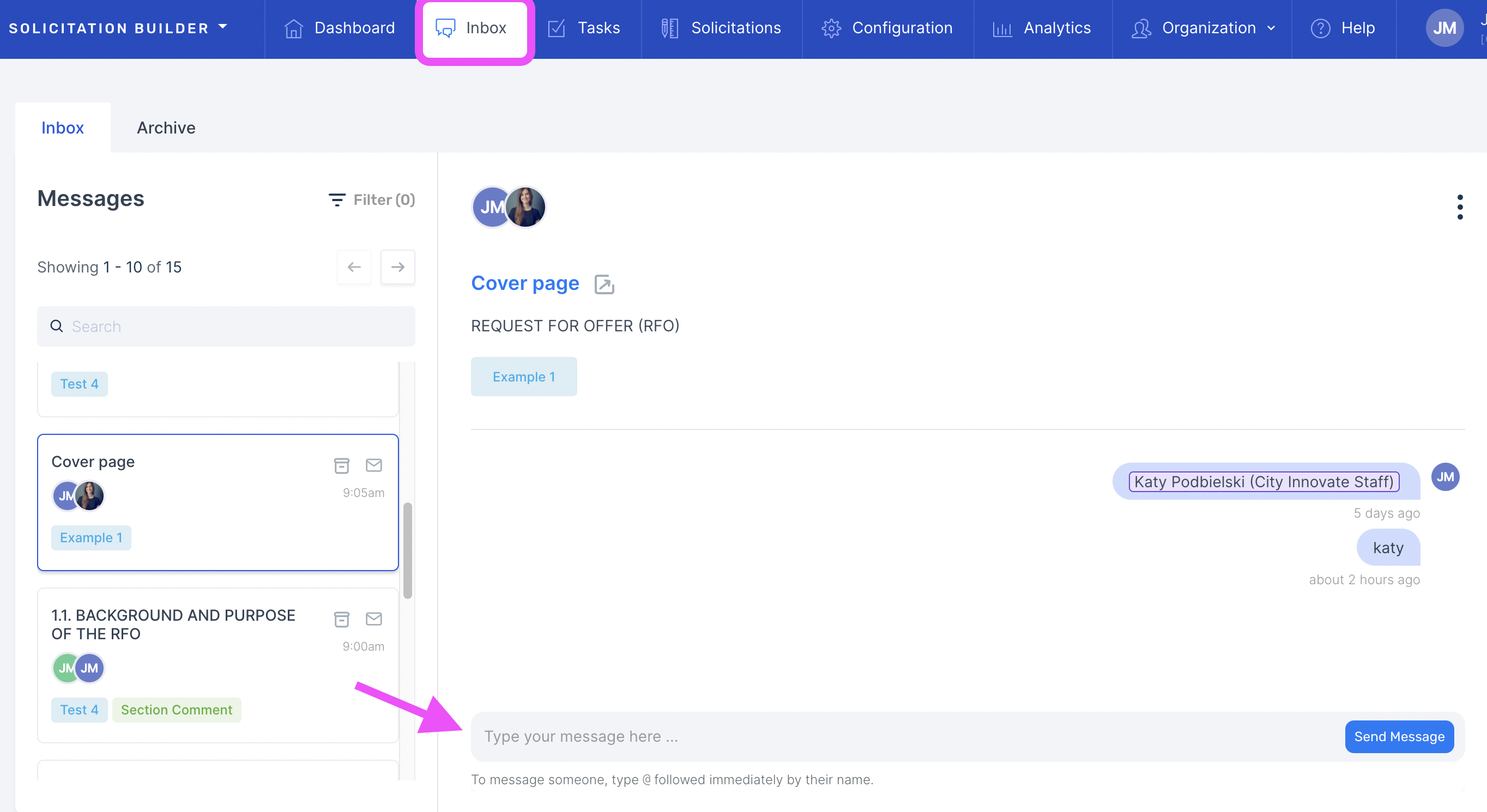This screenshot has width=1487, height=812.
Task: Open Cover page in external view icon
Action: 604,284
